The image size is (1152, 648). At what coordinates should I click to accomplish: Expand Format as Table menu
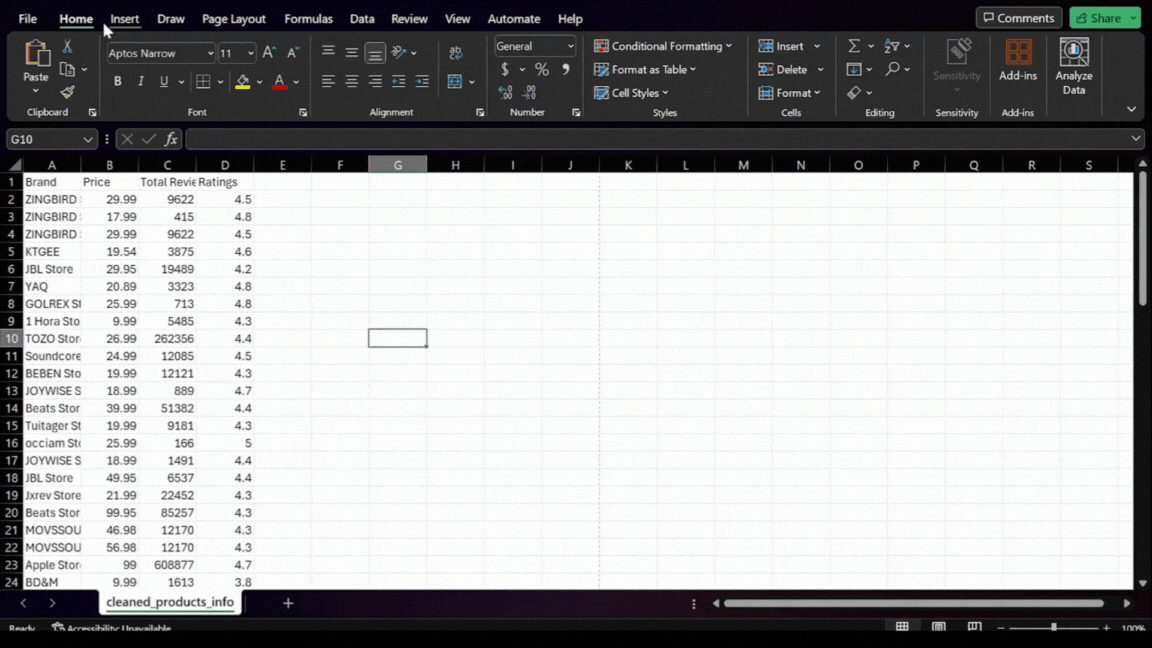[645, 69]
